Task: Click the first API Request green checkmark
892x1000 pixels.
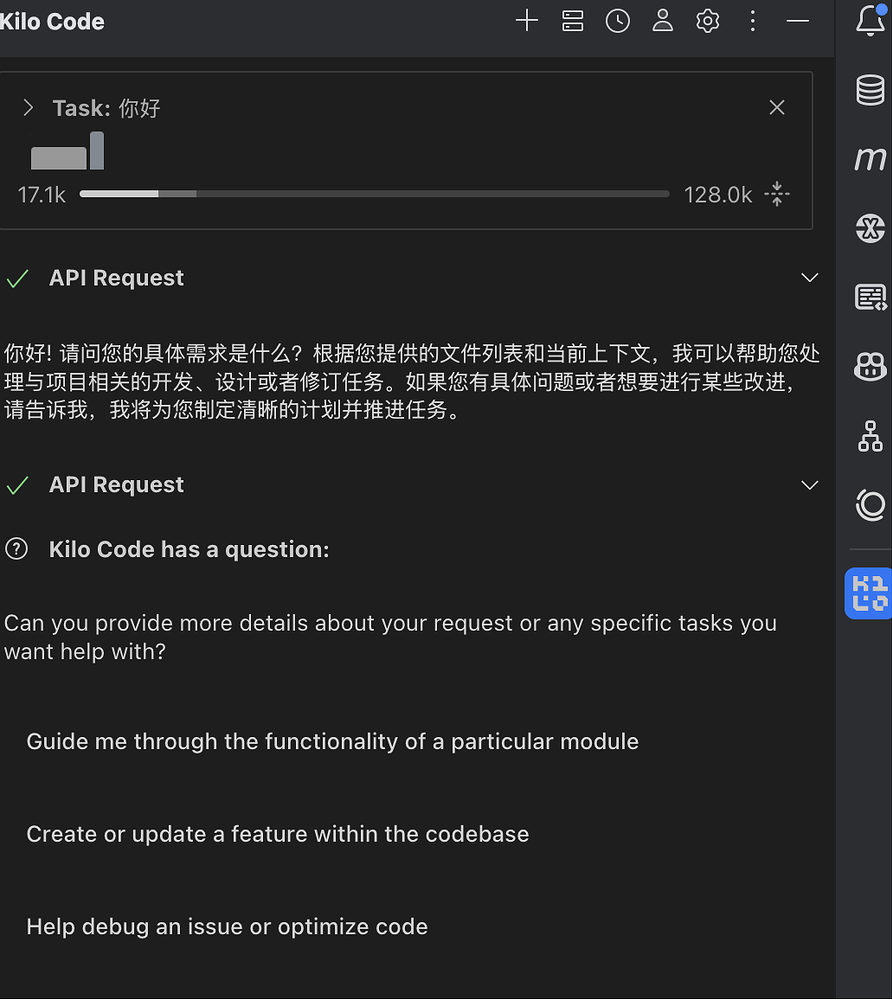Action: click(17, 279)
